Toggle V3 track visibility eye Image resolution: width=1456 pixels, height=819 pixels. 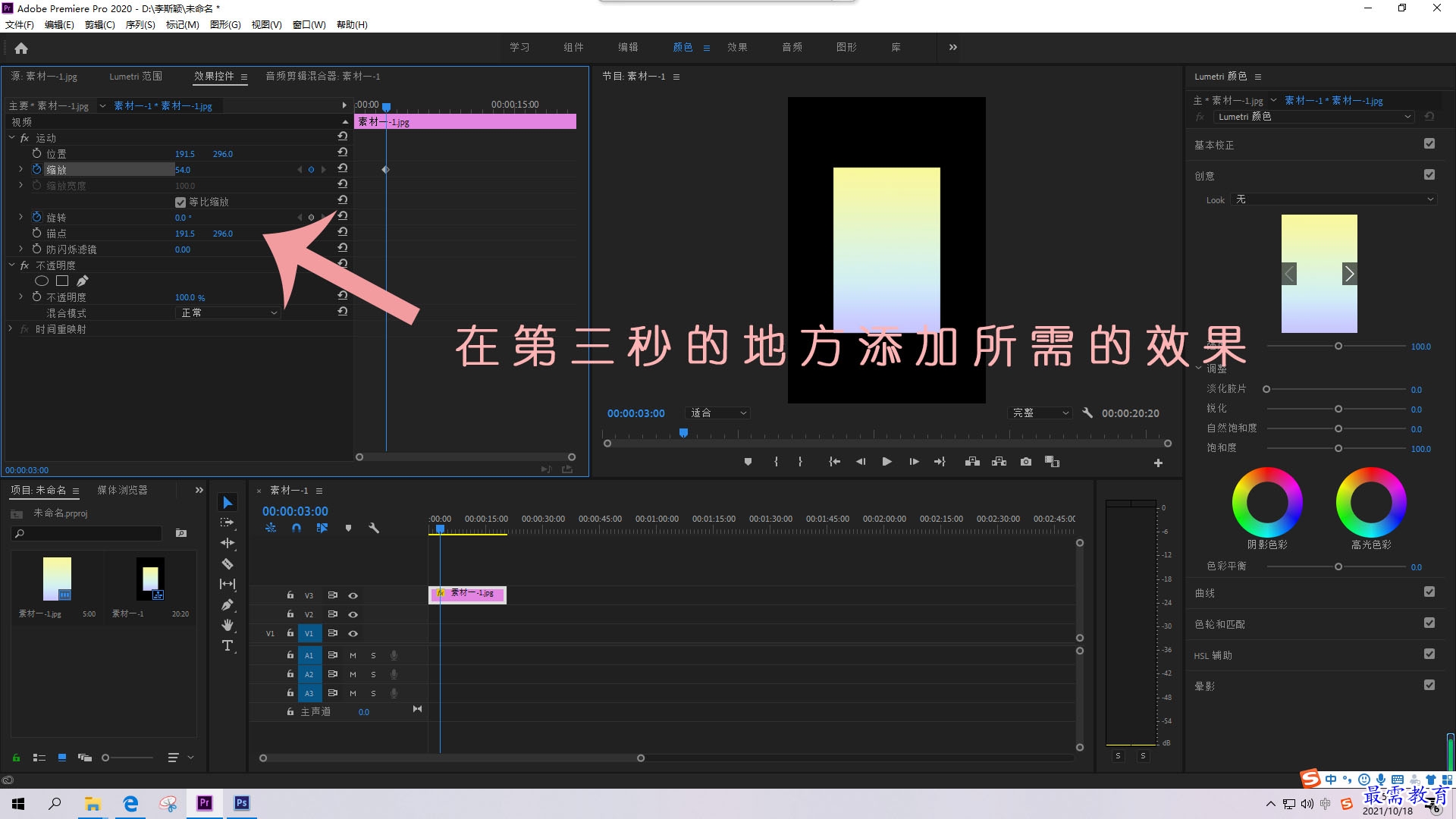pos(353,595)
